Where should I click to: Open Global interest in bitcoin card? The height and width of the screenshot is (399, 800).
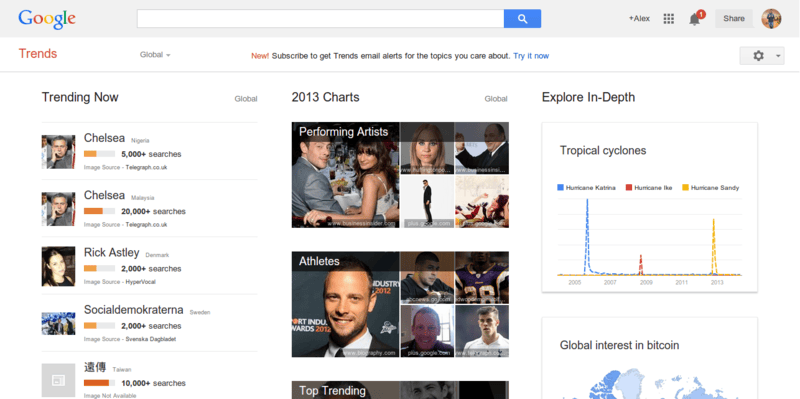(649, 358)
